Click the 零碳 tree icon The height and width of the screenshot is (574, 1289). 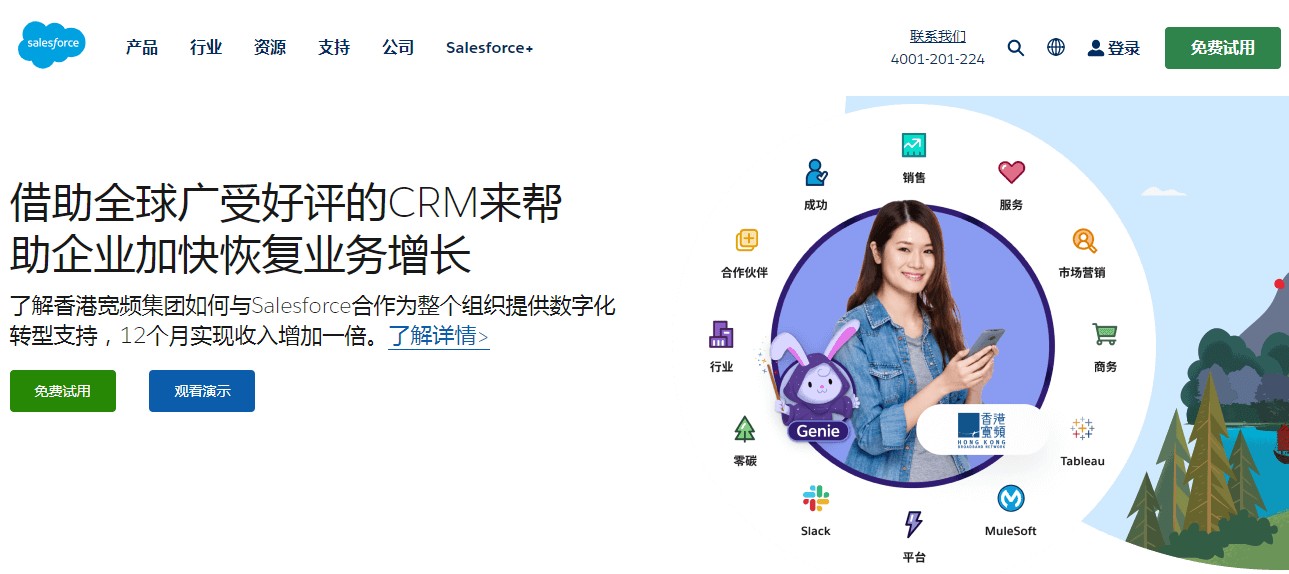click(x=744, y=429)
